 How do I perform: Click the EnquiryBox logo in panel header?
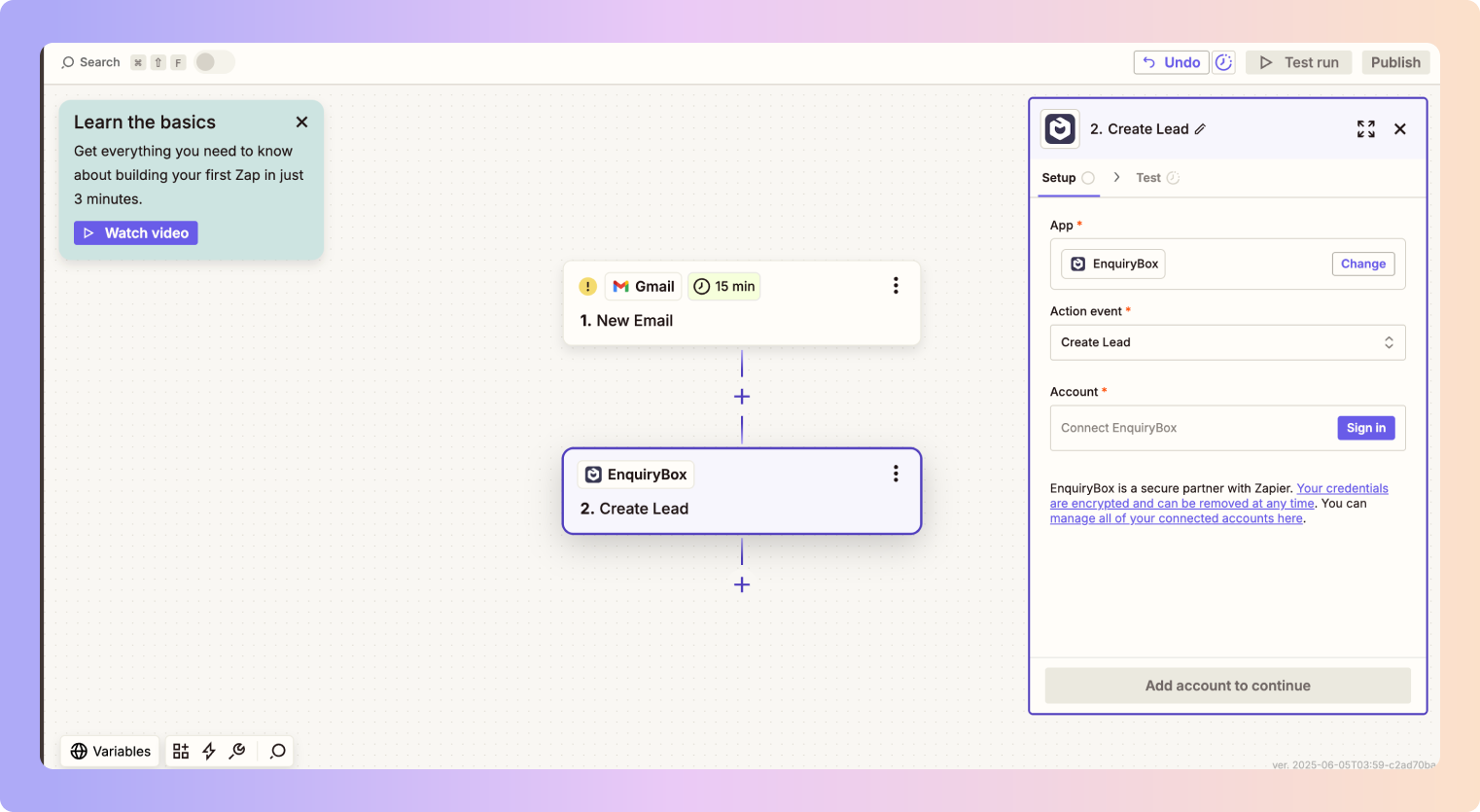1060,128
